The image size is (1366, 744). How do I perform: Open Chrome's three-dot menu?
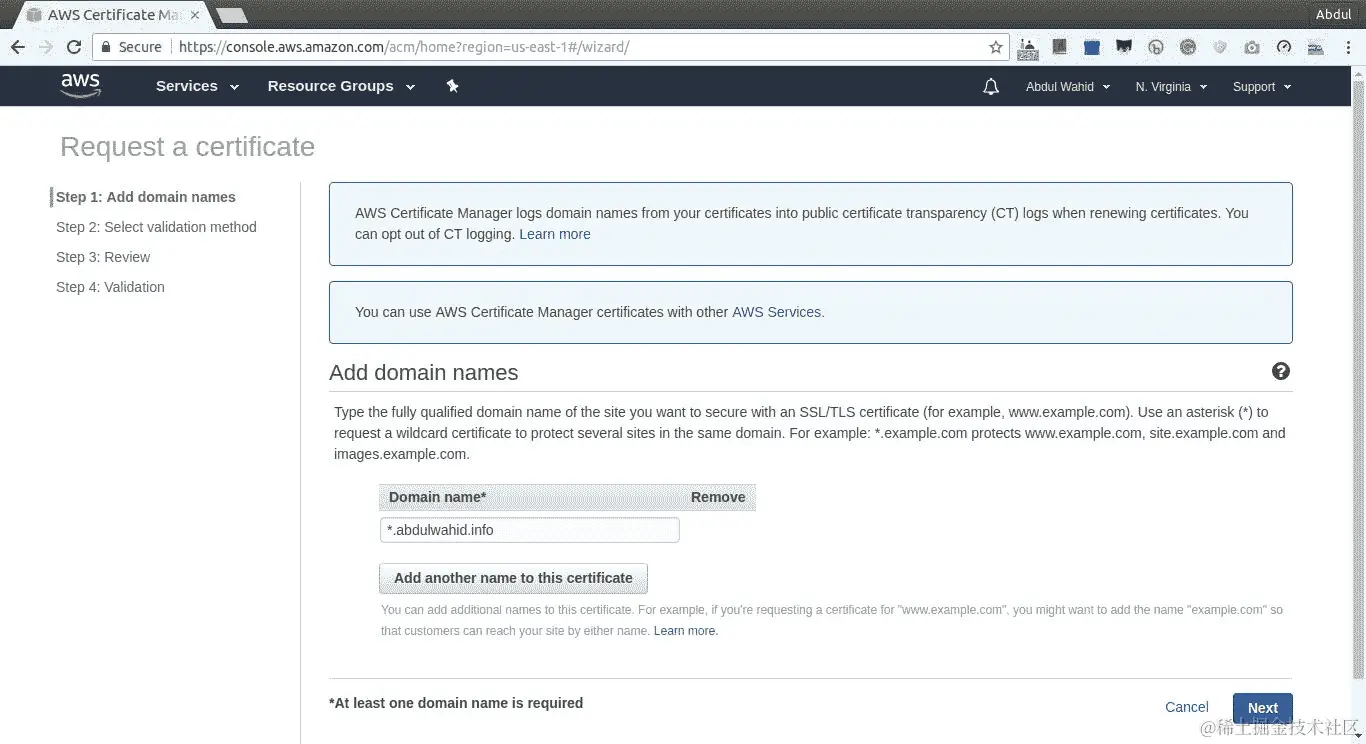(x=1347, y=47)
